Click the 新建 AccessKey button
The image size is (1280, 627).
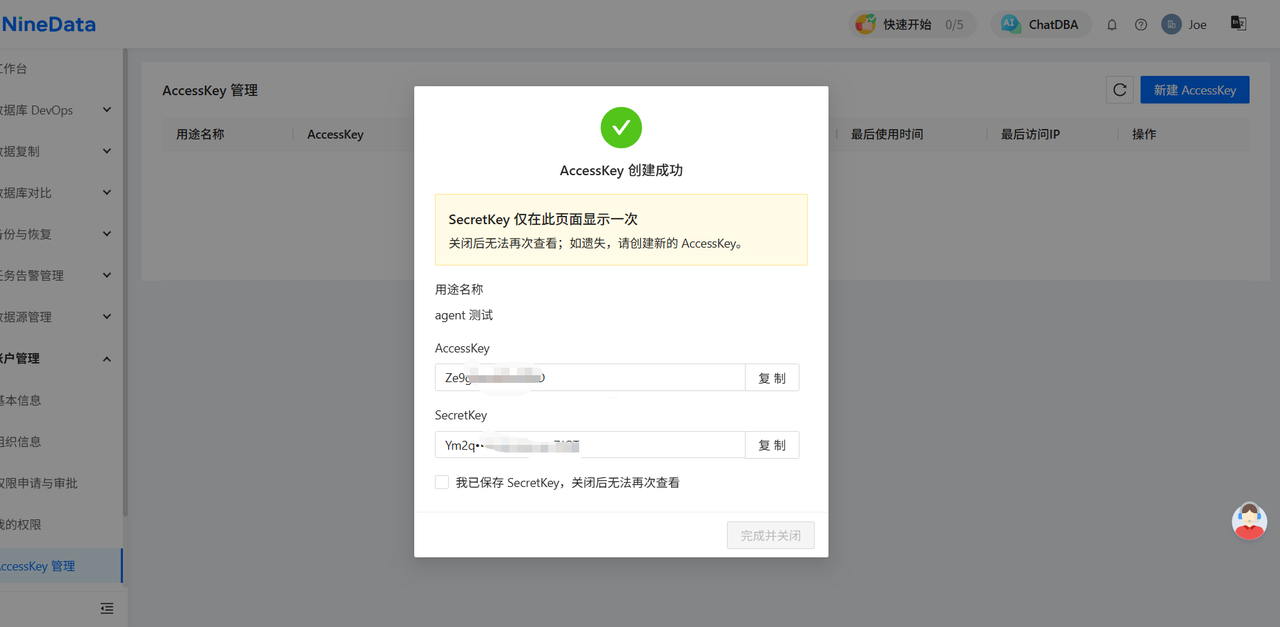tap(1195, 90)
